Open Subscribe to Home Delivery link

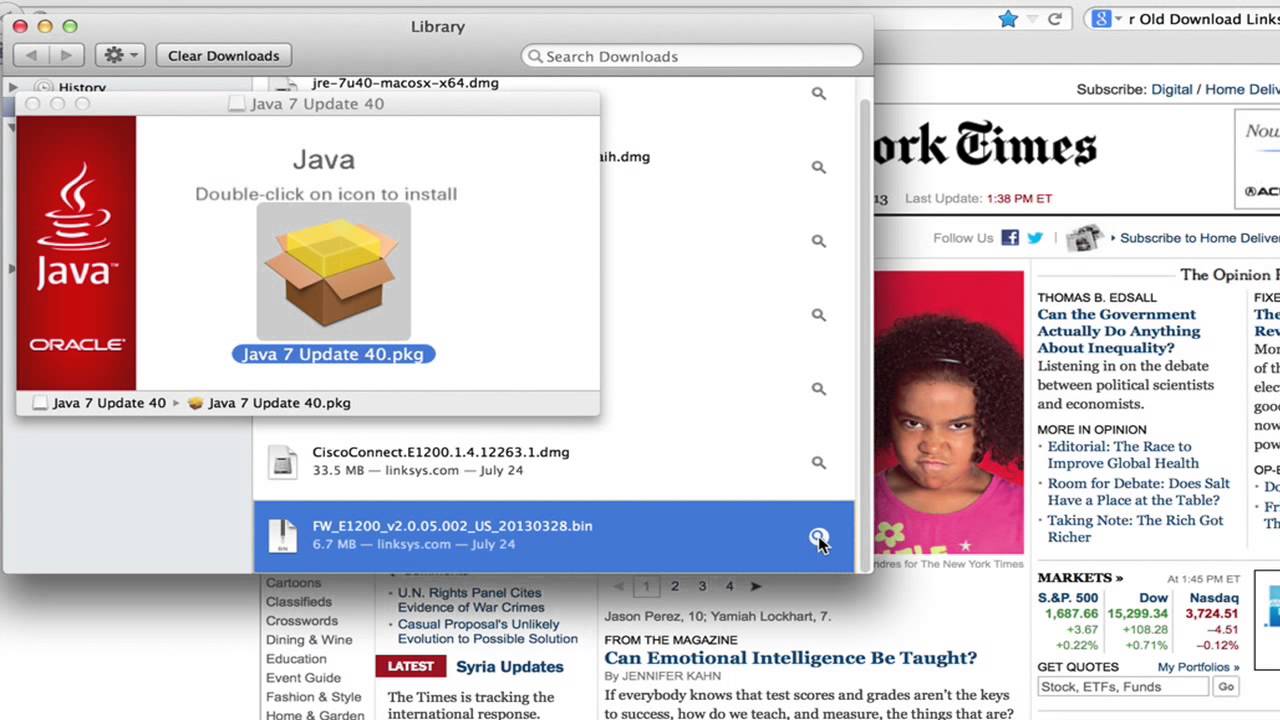(1200, 238)
